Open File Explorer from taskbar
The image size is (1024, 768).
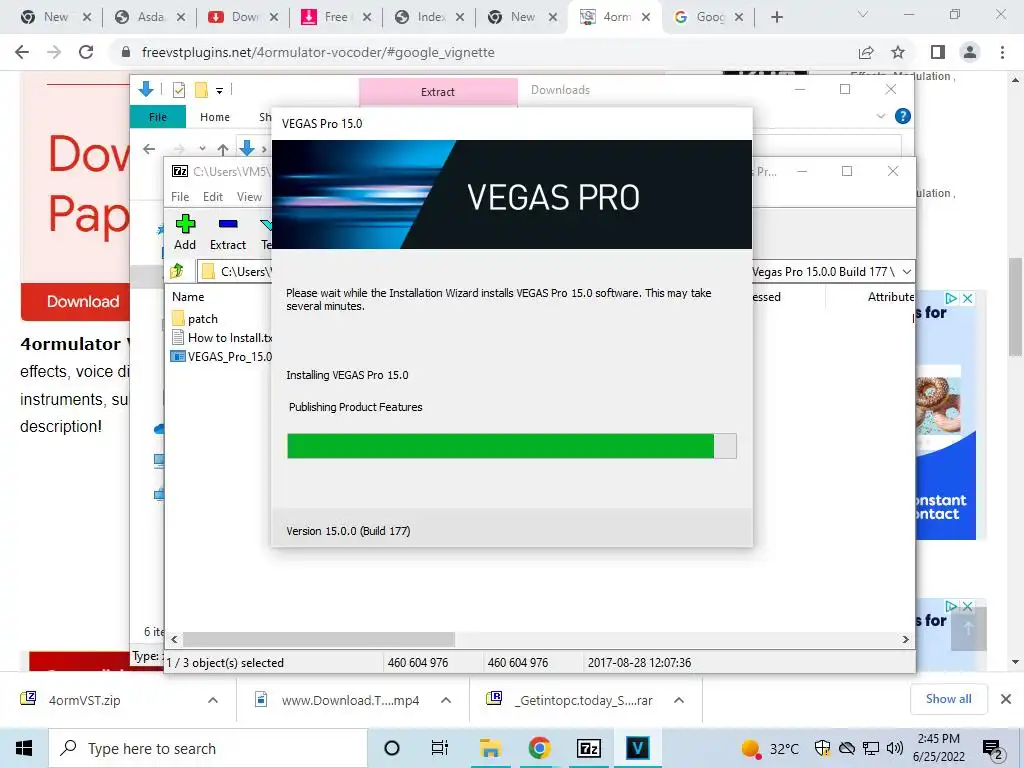tap(490, 748)
